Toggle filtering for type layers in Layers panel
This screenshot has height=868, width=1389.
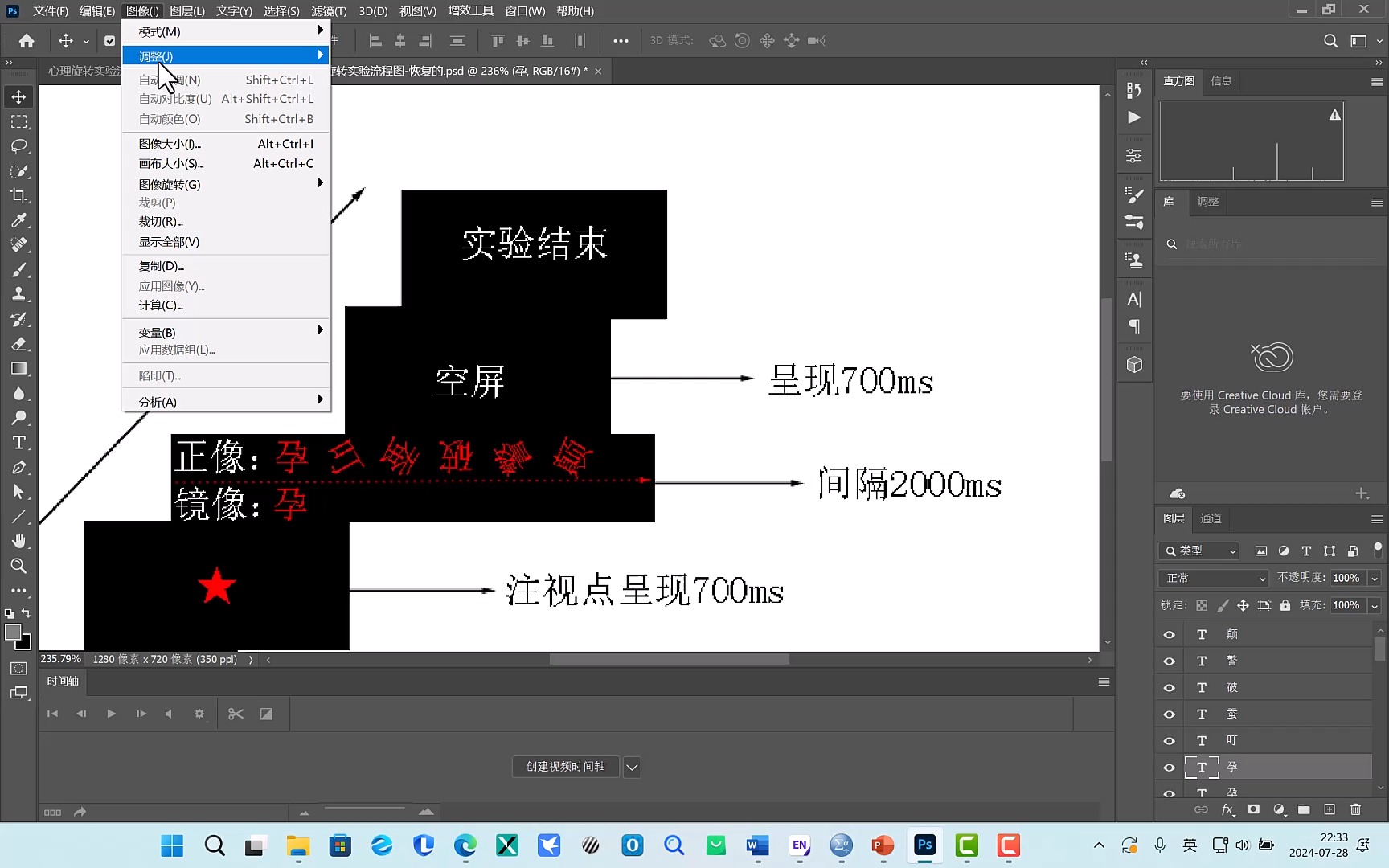[1305, 551]
